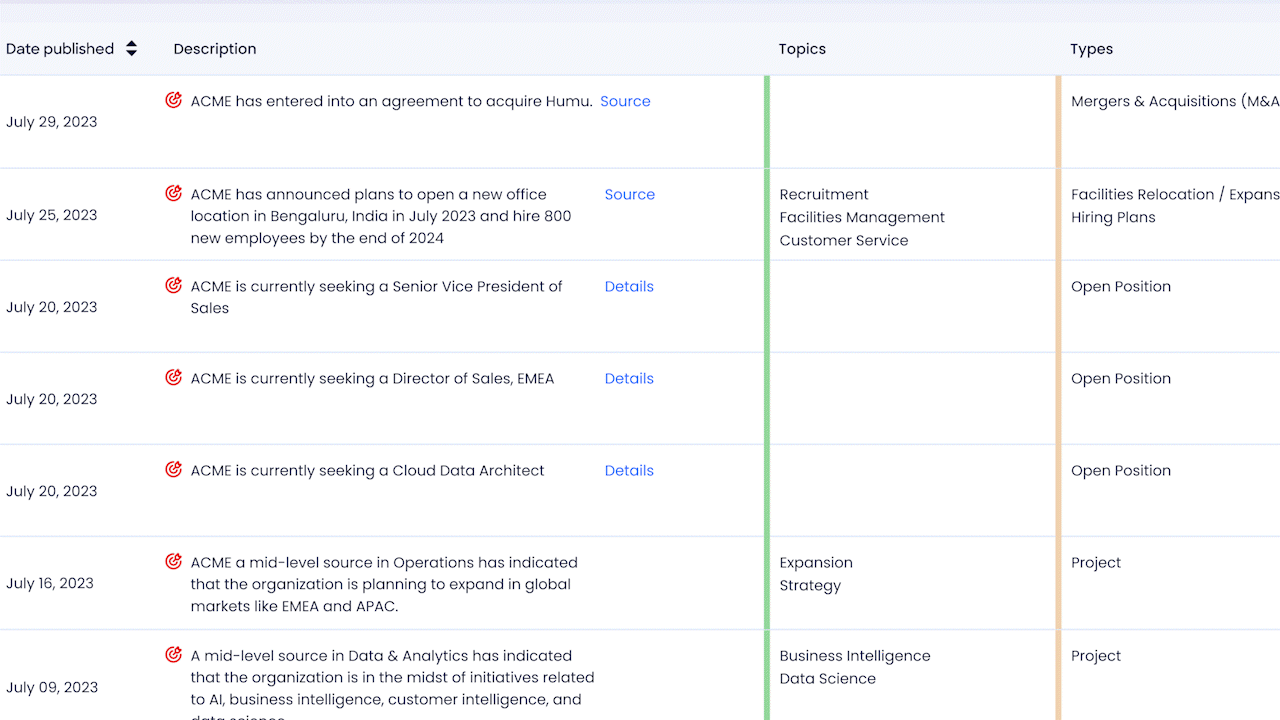This screenshot has height=720, width=1280.
Task: Select the signal icon on the global markets expansion row
Action: coord(173,561)
